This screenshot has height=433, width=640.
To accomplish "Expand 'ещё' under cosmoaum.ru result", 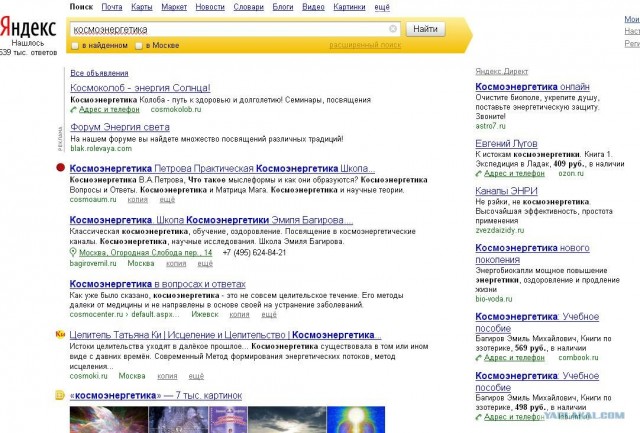I will point(167,200).
